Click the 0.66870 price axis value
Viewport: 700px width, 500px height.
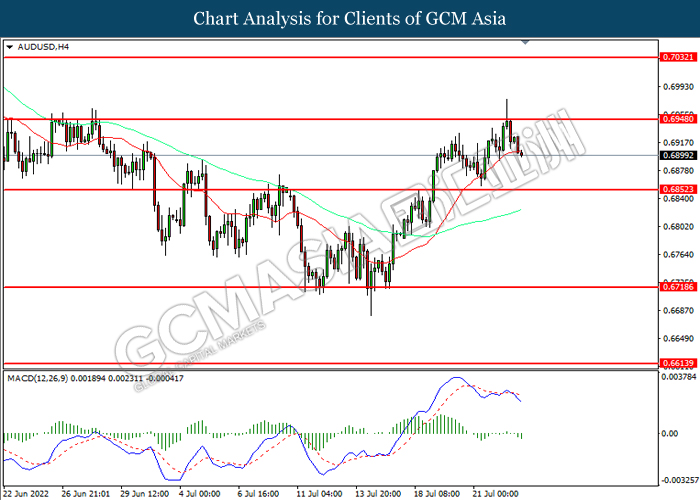point(679,310)
